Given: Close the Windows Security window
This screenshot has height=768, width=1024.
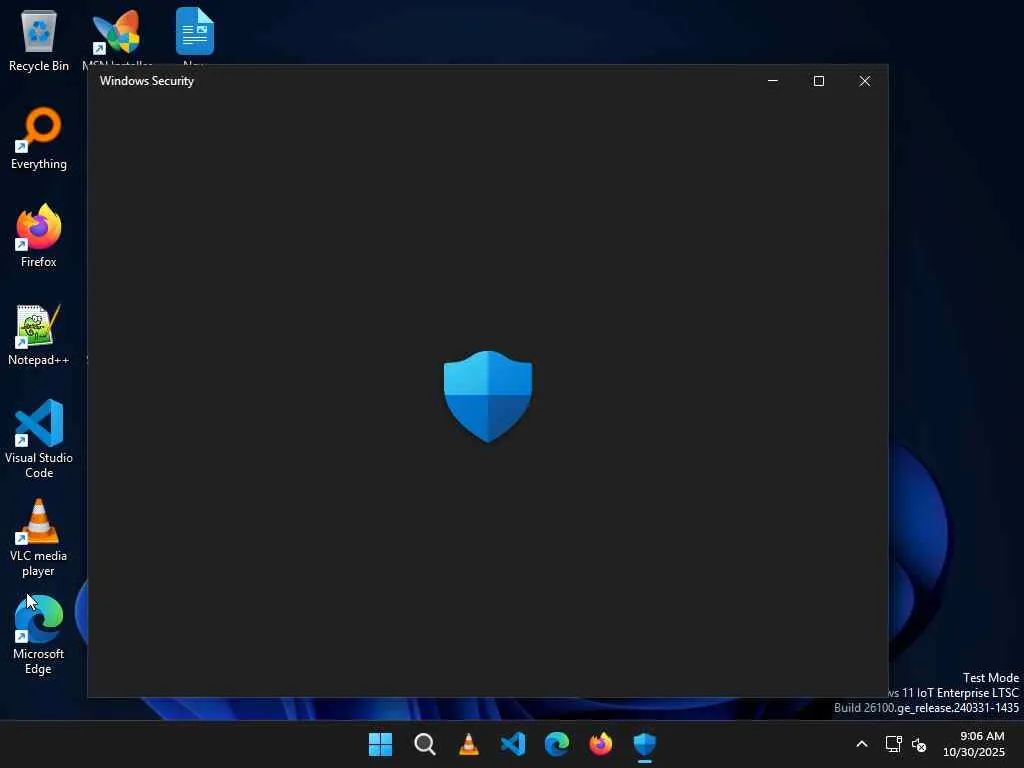Looking at the screenshot, I should pos(865,81).
